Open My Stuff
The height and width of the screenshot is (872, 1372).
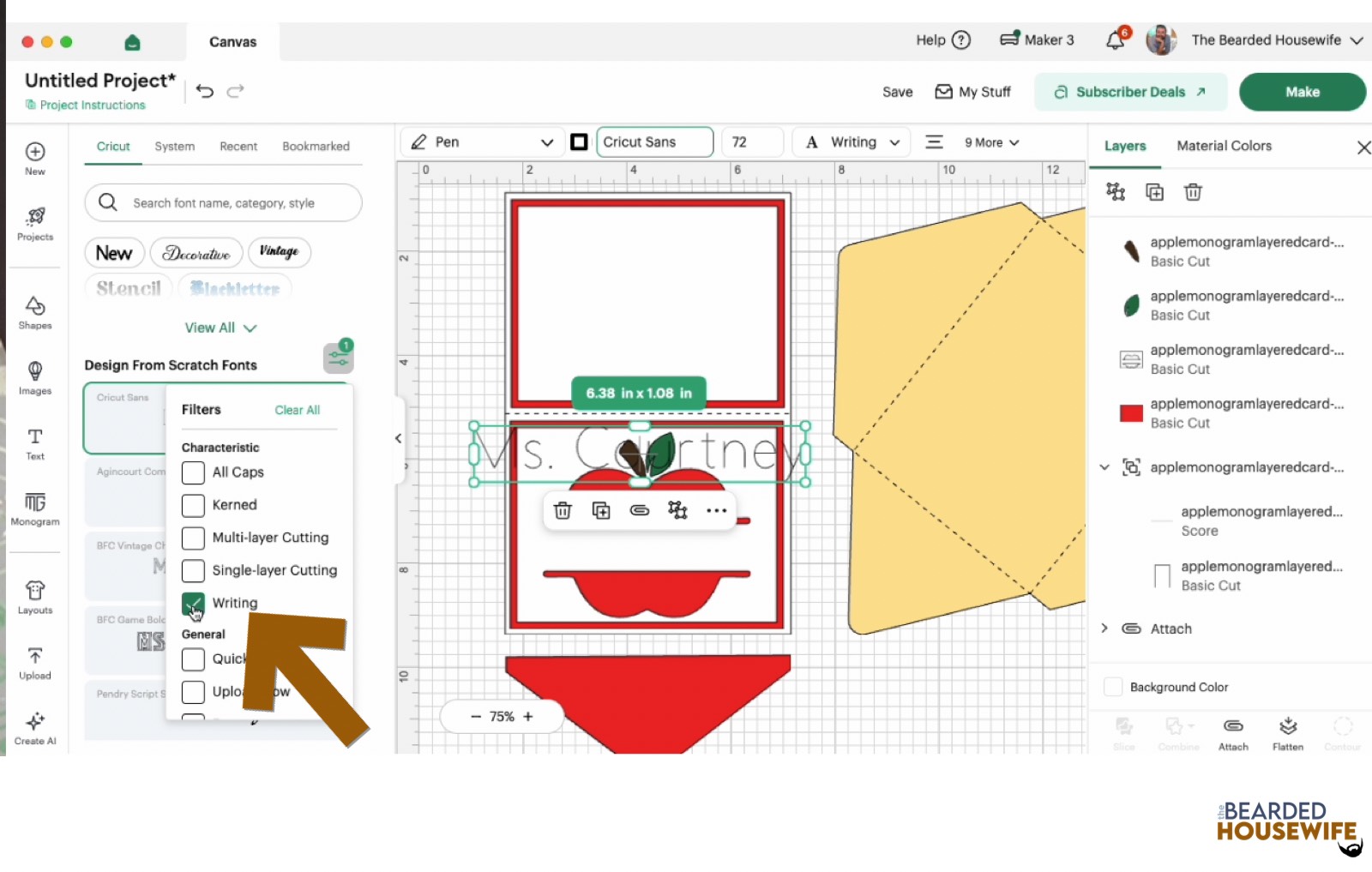click(972, 92)
